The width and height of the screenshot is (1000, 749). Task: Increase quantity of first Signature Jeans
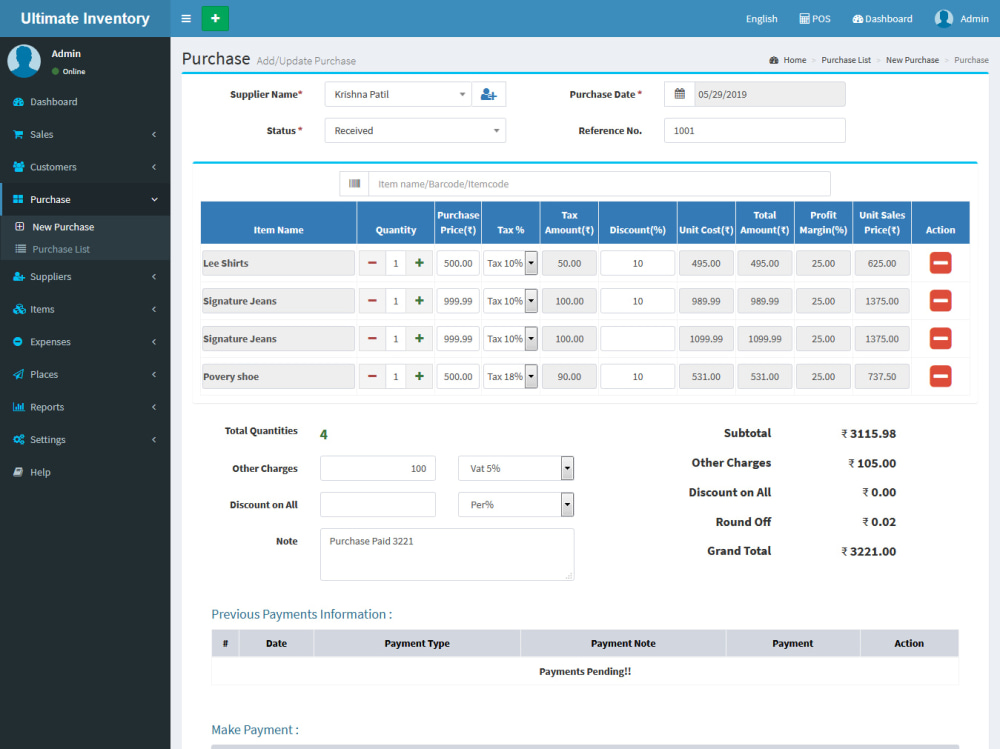[419, 300]
